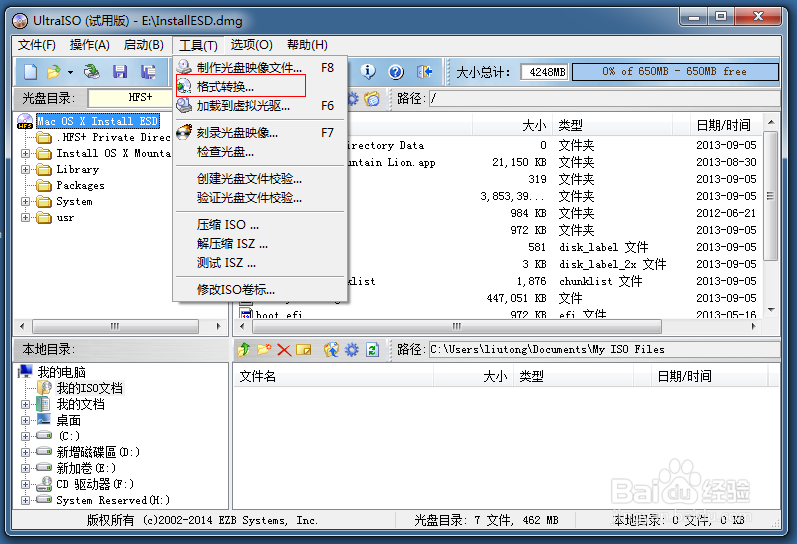797x544 pixels.
Task: Expand the System folder node
Action: pos(25,201)
